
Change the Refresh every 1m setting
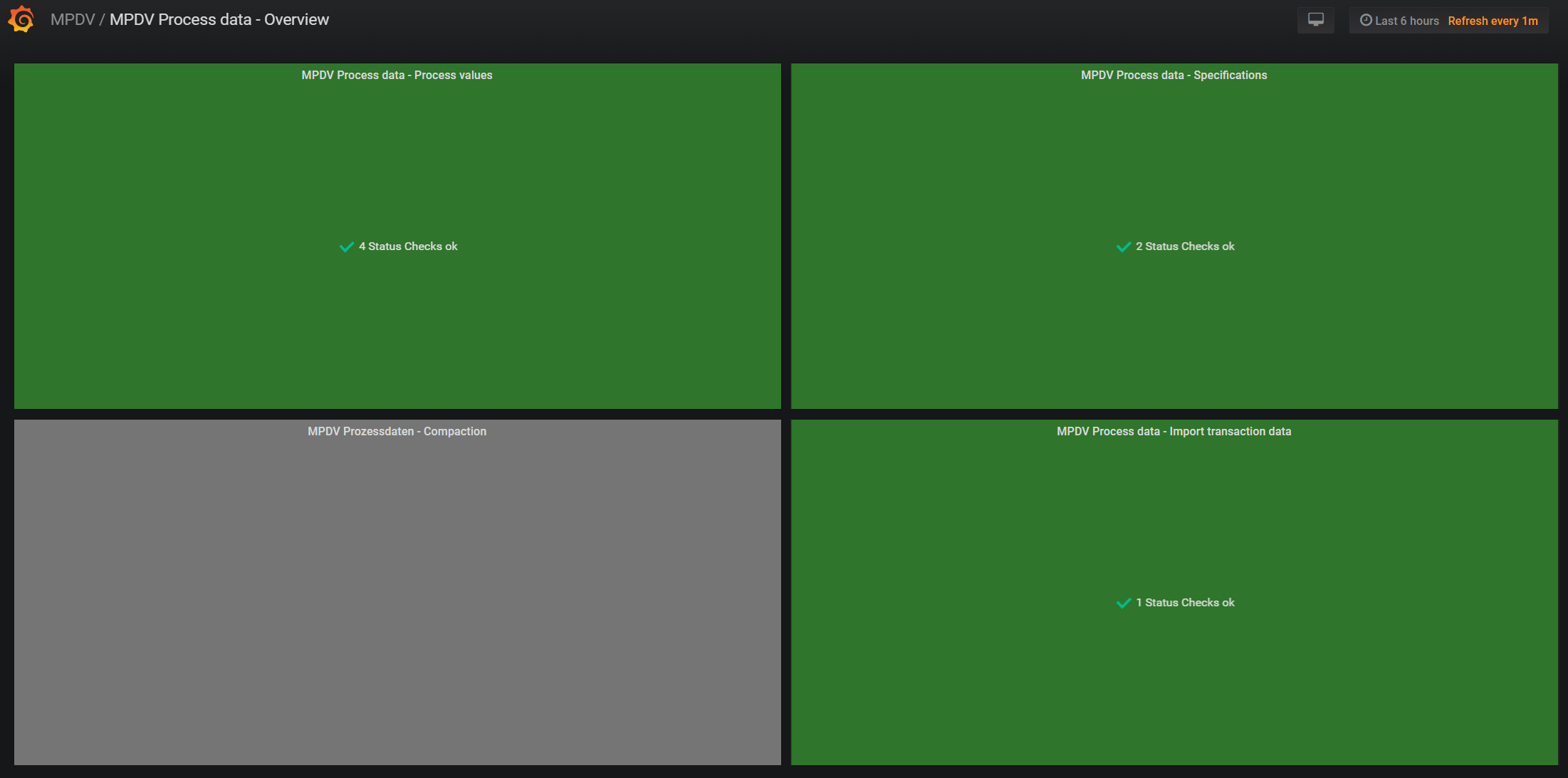pyautogui.click(x=1493, y=21)
